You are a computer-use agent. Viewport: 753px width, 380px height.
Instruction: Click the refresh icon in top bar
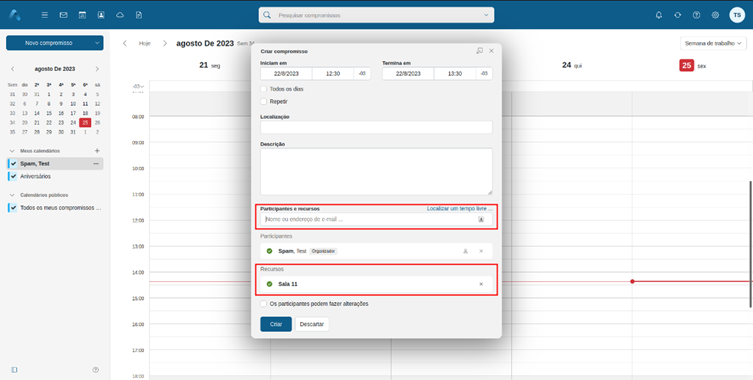point(678,15)
